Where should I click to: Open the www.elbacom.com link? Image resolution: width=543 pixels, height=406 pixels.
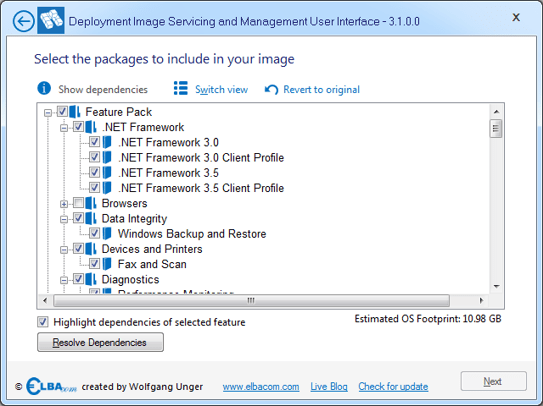261,387
